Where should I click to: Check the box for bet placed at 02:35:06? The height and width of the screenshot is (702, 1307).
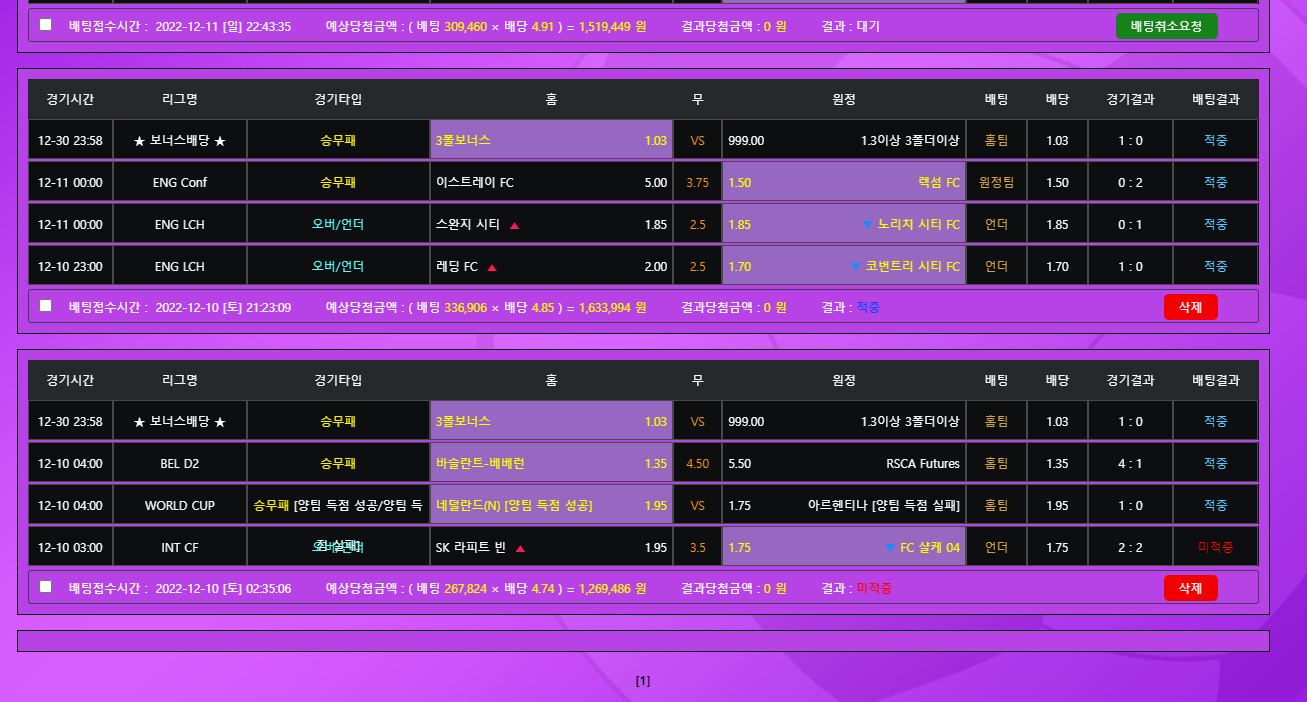45,587
